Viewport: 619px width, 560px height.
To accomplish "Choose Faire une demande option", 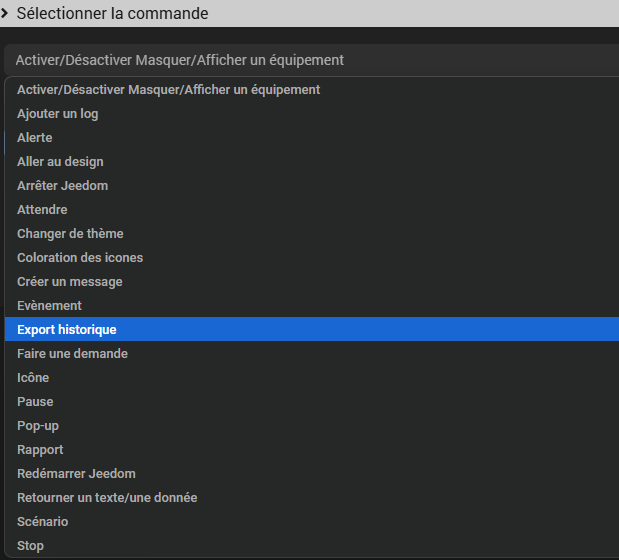I will [312, 354].
